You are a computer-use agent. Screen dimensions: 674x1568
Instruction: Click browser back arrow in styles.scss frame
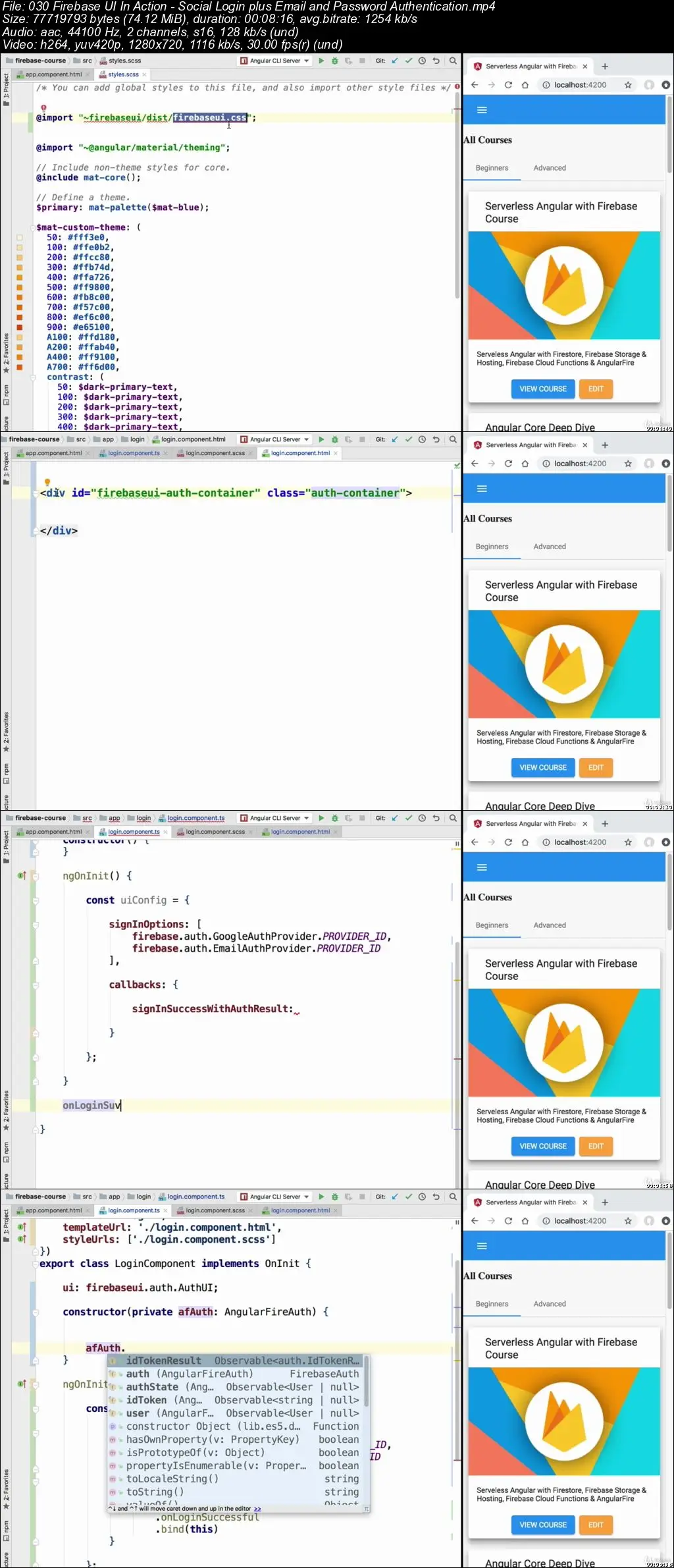(x=475, y=85)
